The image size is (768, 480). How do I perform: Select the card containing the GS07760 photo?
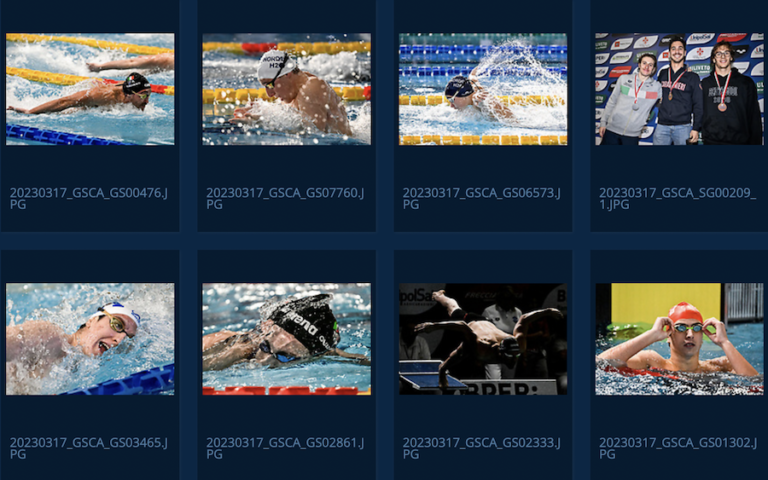pyautogui.click(x=287, y=116)
